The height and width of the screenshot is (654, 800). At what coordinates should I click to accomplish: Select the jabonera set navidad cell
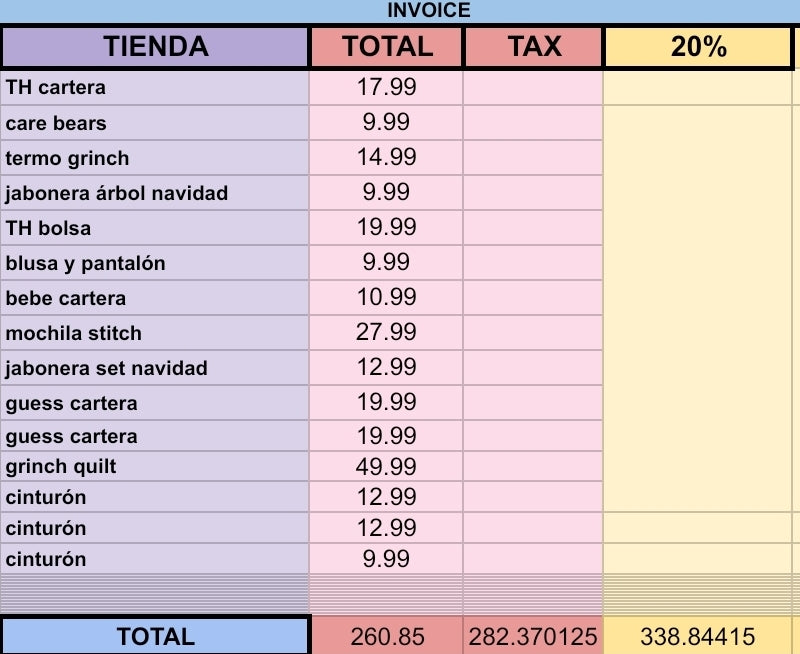point(155,368)
